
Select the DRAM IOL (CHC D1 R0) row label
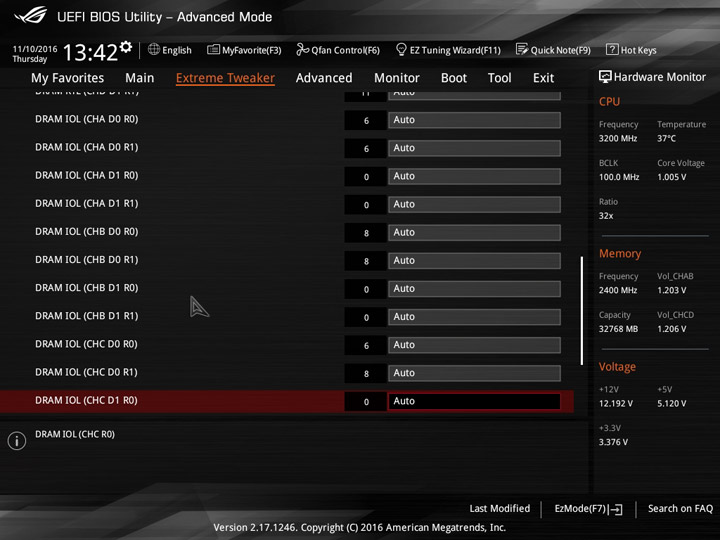coord(86,400)
